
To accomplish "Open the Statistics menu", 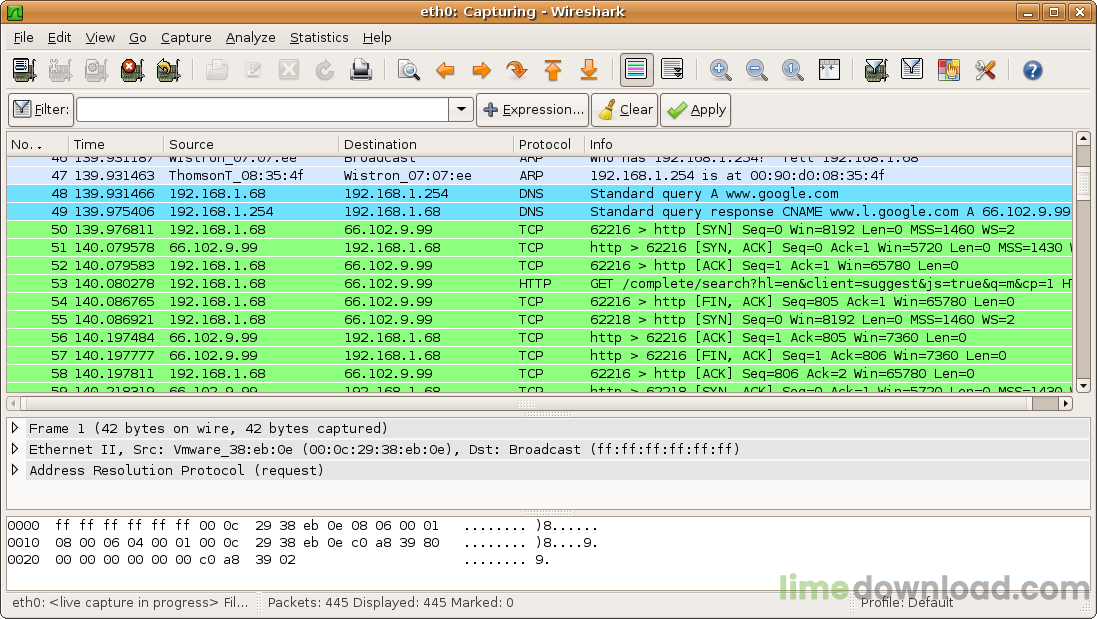I will (x=318, y=37).
